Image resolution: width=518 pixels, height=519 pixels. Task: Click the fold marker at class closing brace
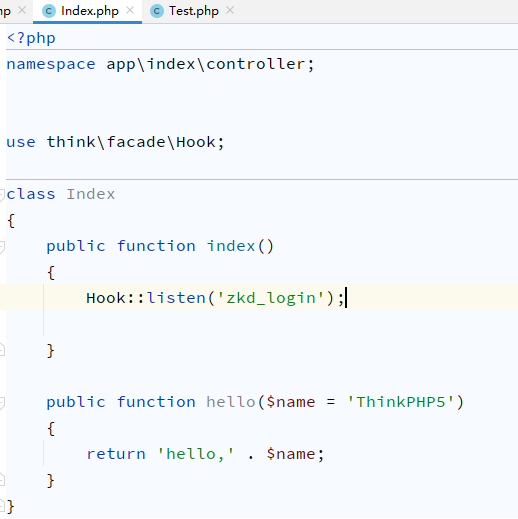pos(2,506)
